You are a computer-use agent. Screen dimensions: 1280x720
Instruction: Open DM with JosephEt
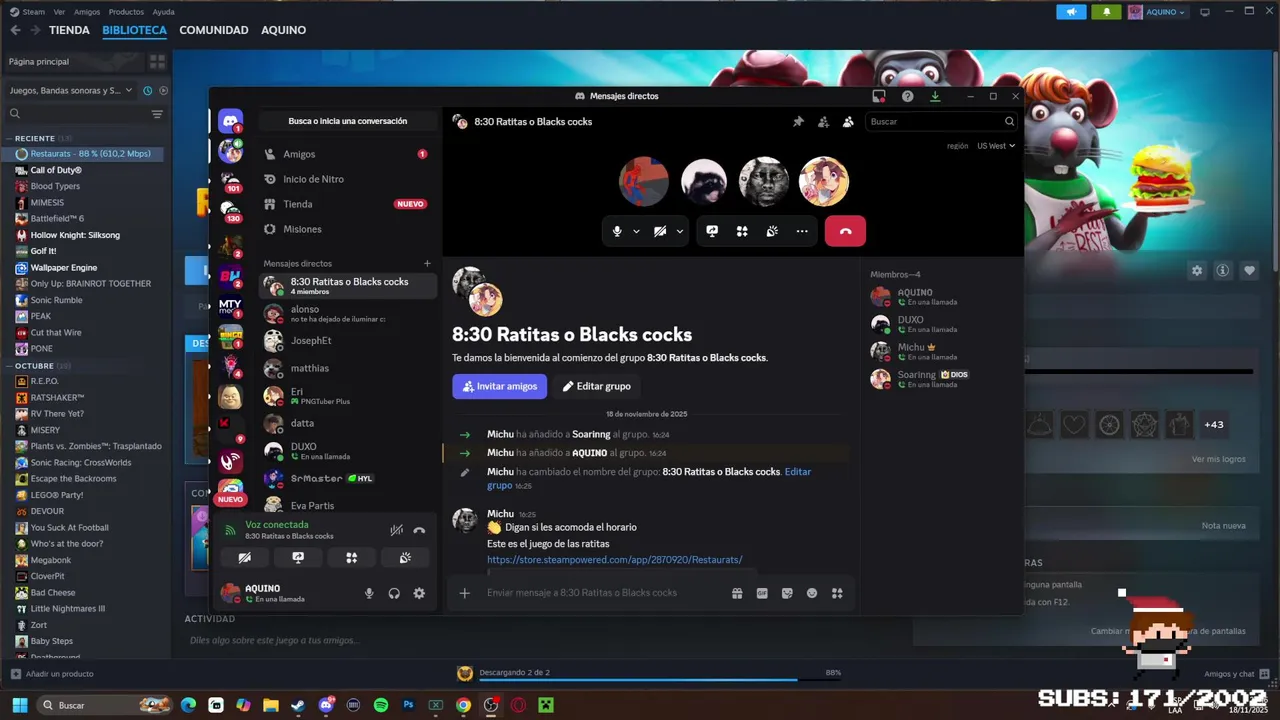(348, 341)
